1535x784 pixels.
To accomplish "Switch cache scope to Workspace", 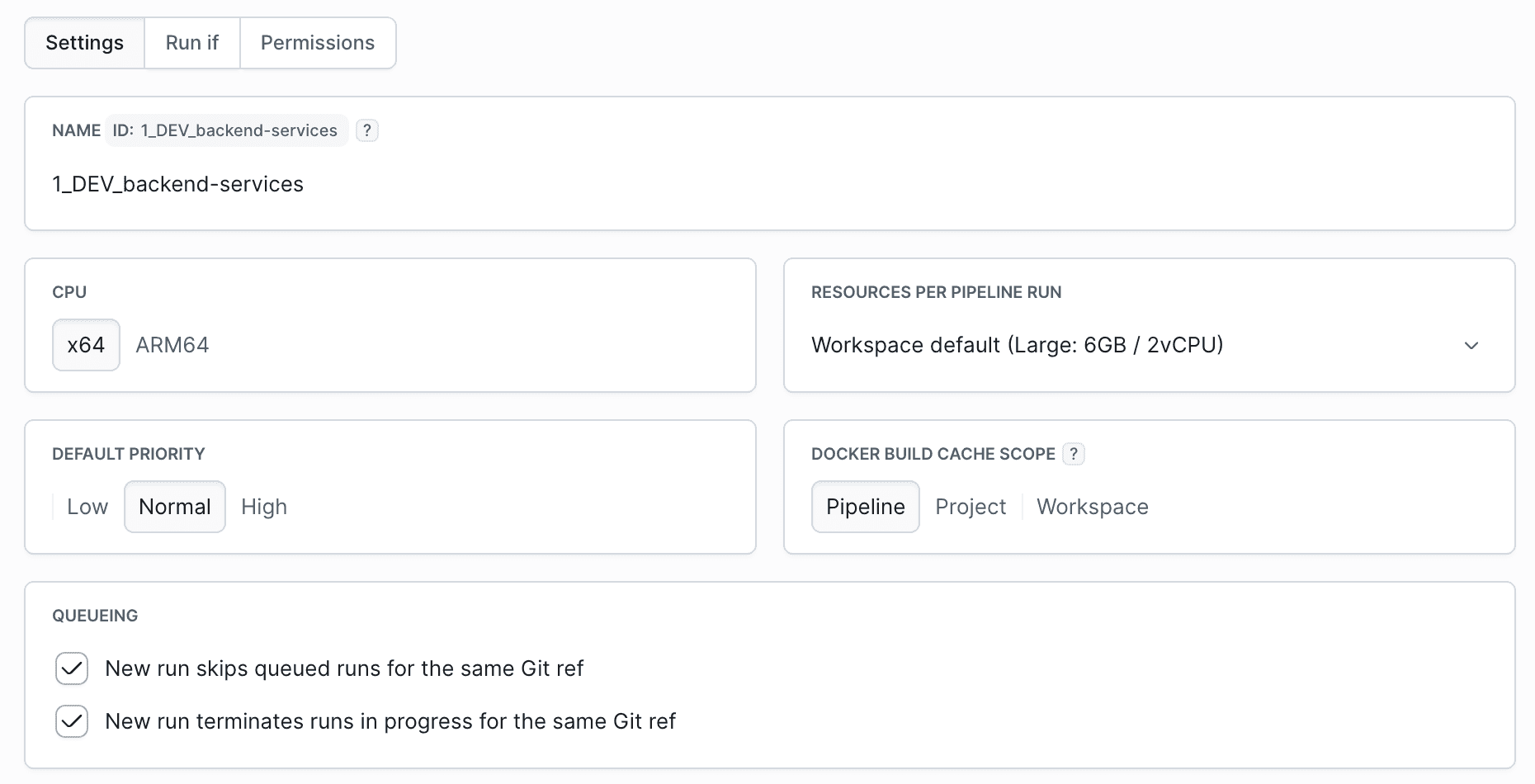I will [1092, 507].
